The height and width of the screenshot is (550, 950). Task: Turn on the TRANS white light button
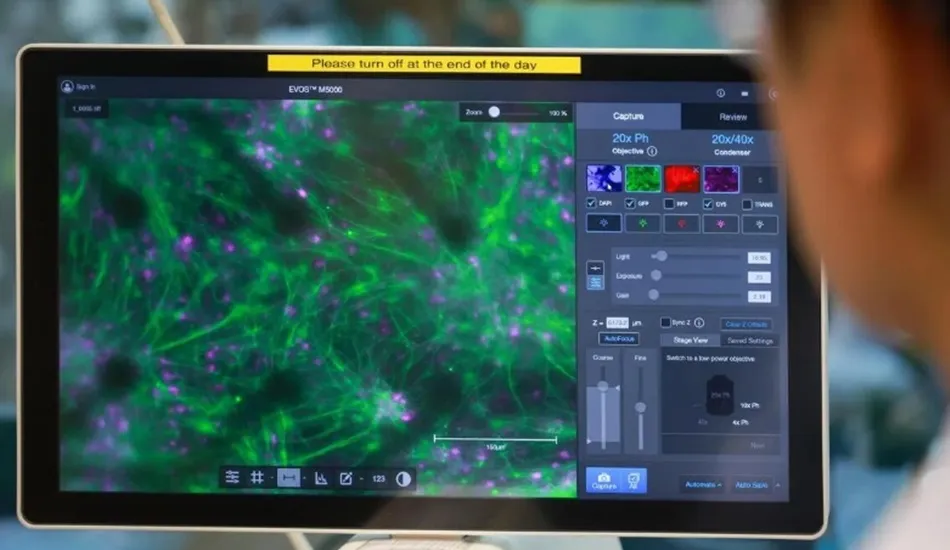pos(760,225)
